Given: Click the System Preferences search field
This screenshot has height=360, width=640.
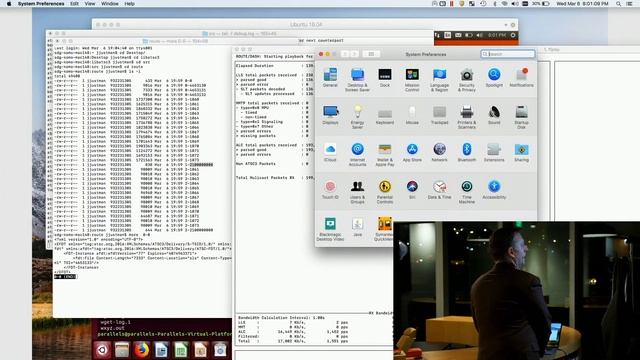Looking at the screenshot, I should click(x=507, y=54).
